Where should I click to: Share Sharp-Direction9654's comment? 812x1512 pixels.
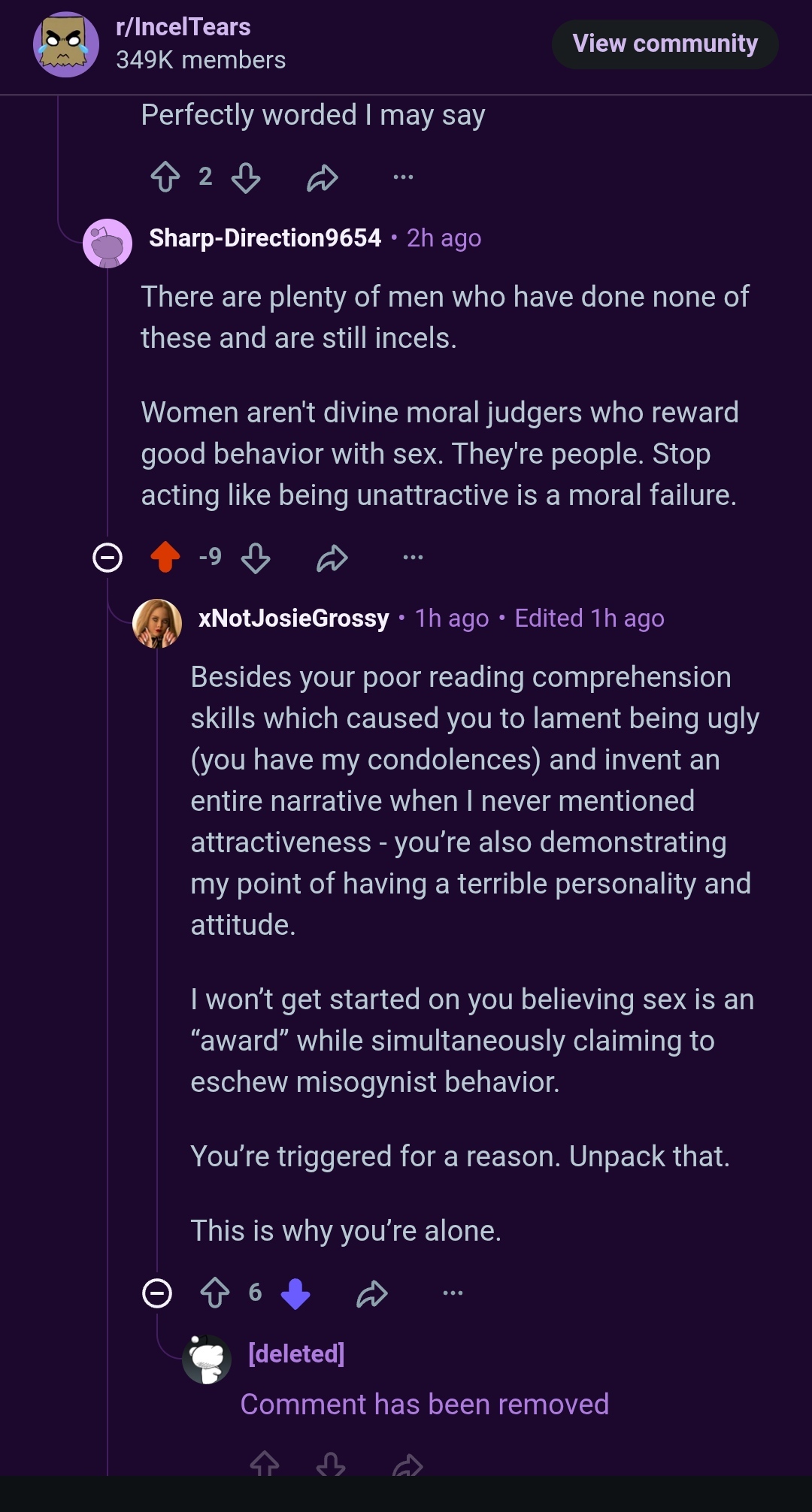tap(332, 558)
